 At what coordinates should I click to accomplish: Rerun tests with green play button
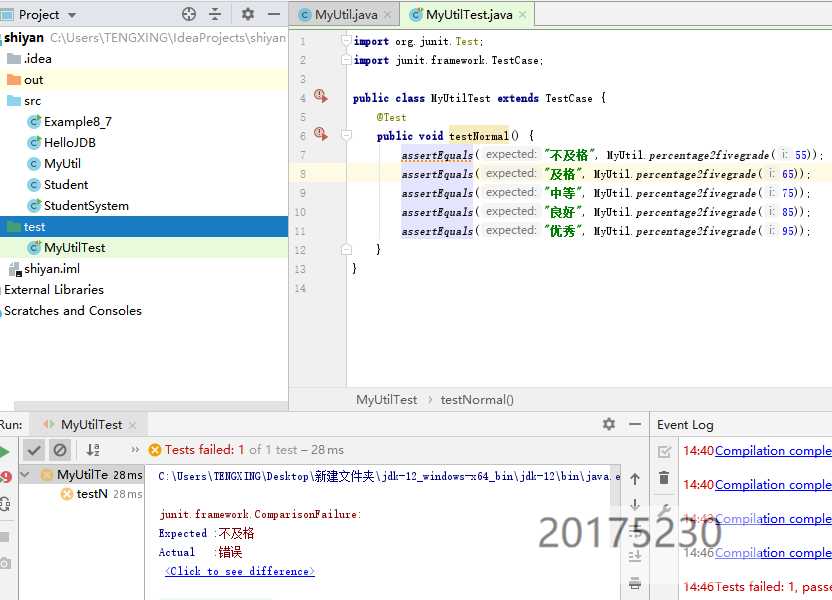[x=5, y=451]
